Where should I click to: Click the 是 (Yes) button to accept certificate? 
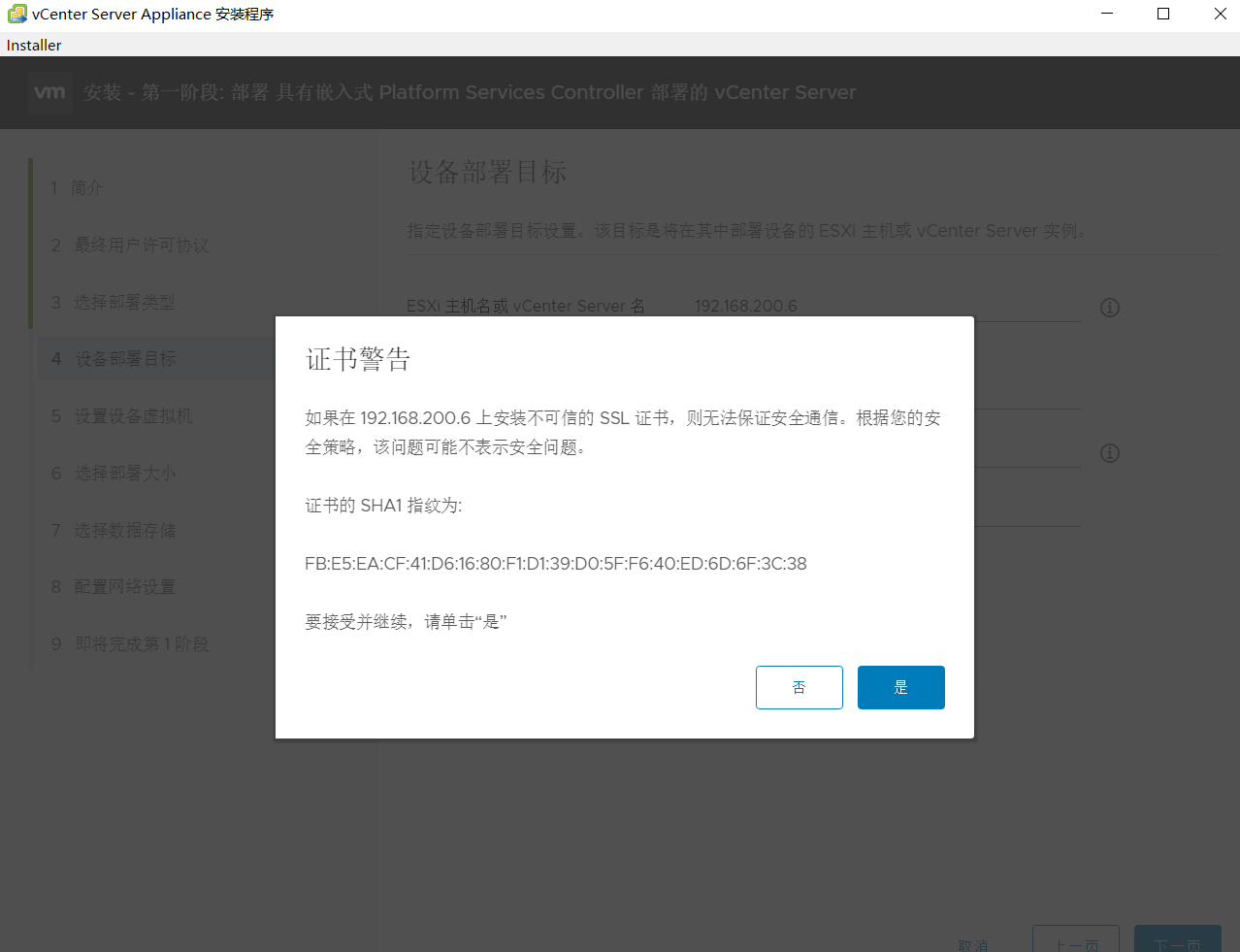[900, 687]
